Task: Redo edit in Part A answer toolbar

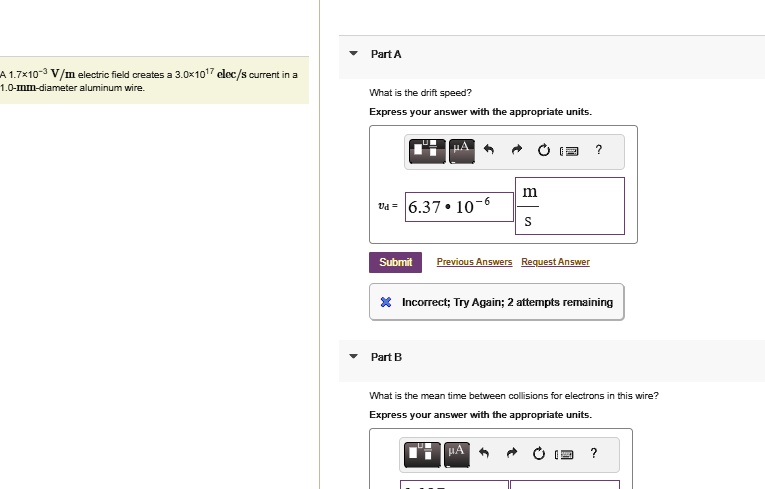Action: [517, 149]
